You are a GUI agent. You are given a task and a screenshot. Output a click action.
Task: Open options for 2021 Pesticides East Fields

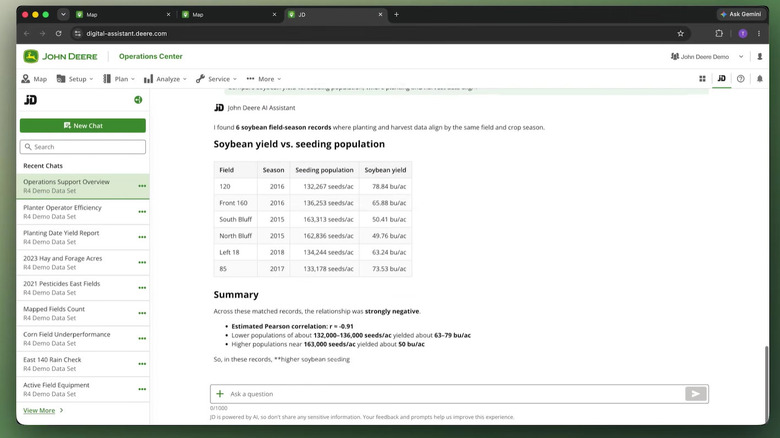142,288
